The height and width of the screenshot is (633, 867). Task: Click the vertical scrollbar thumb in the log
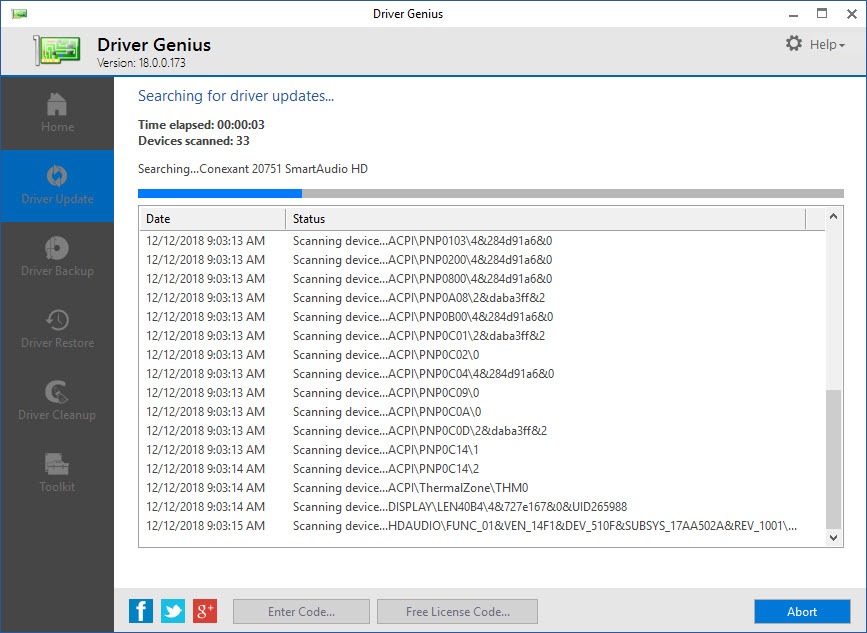click(x=833, y=459)
